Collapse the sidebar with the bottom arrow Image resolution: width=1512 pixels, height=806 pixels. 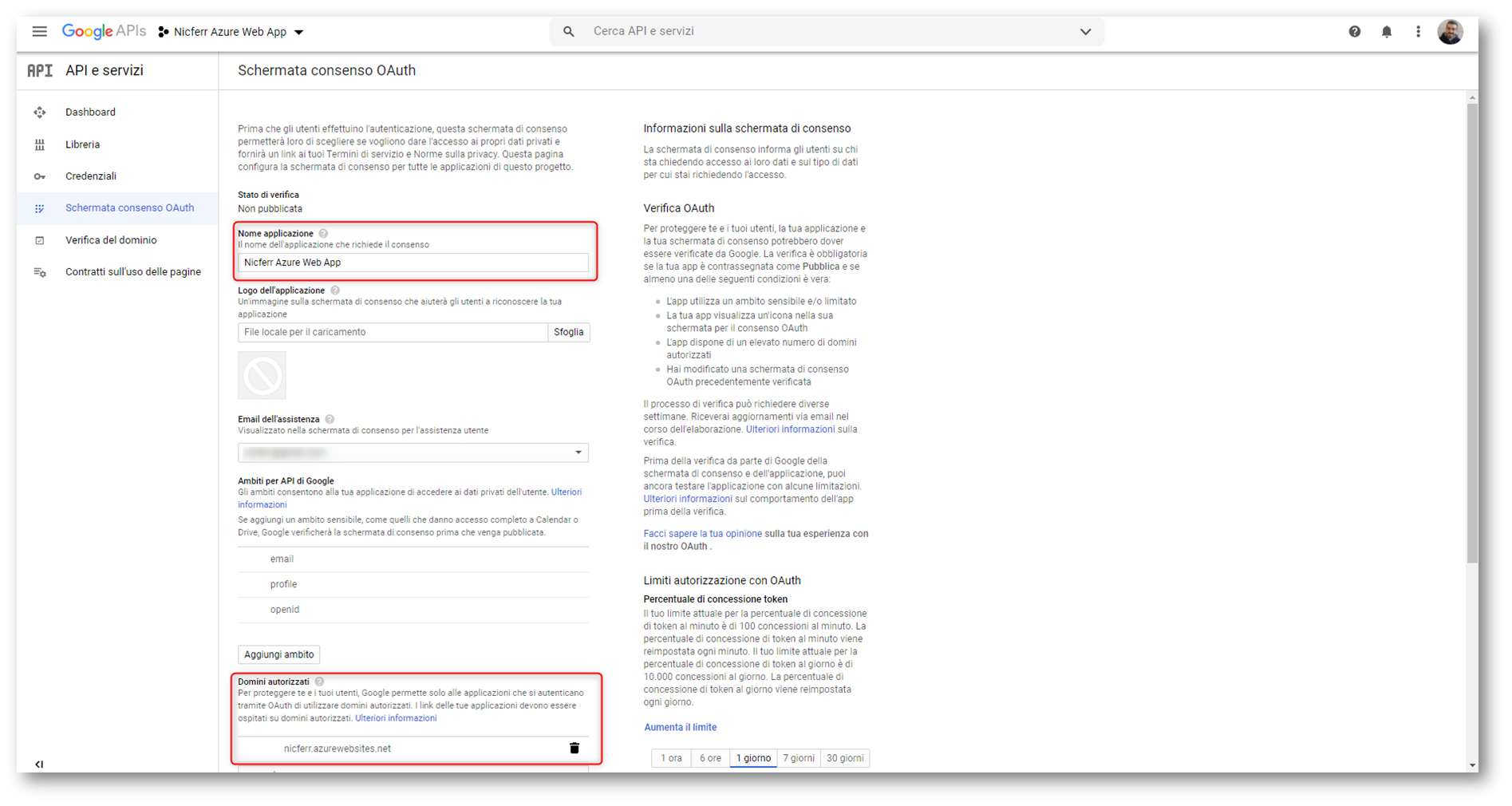[39, 765]
